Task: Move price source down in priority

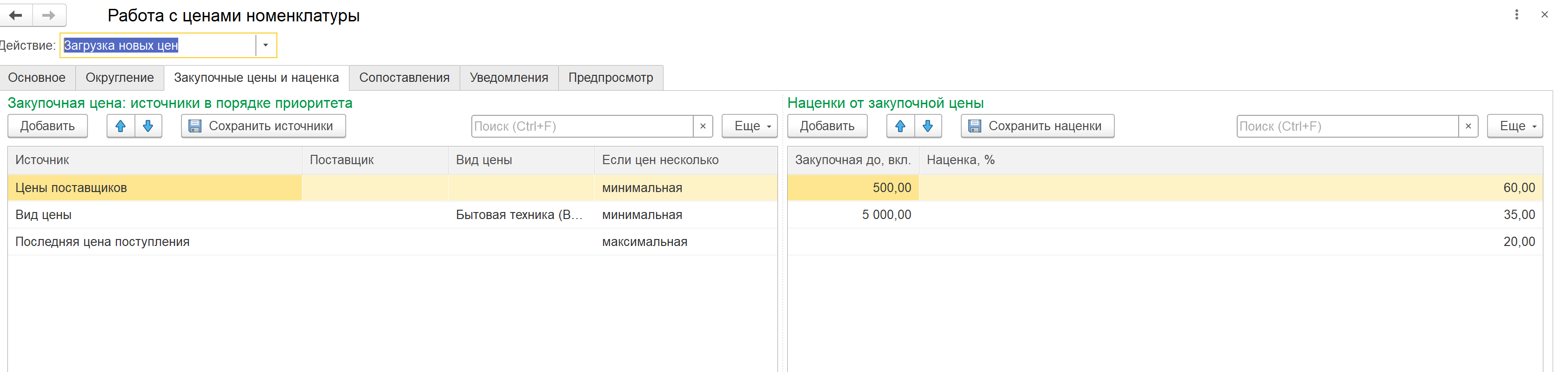Action: pos(148,126)
